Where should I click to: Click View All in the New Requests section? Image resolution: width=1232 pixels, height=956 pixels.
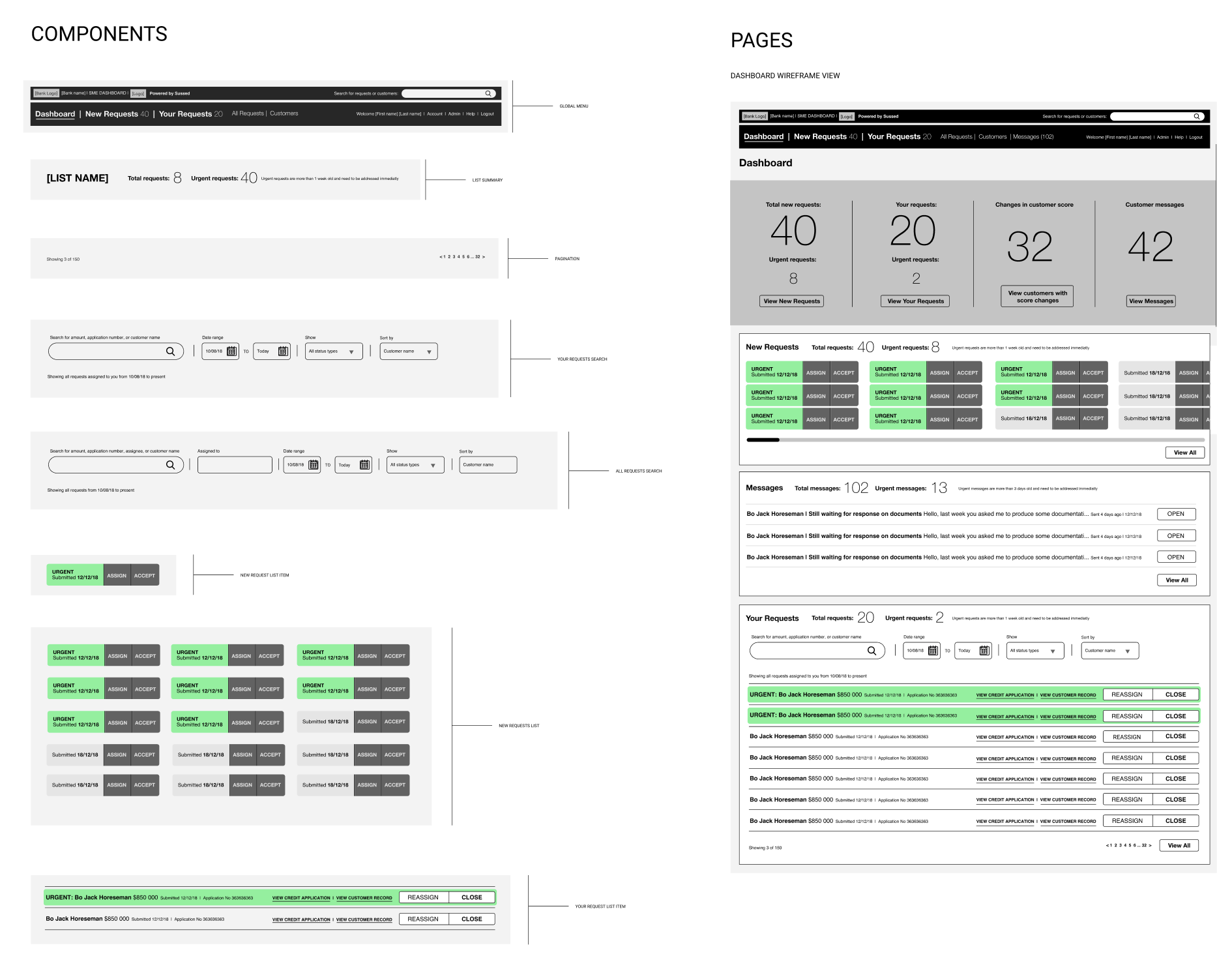(x=1184, y=453)
